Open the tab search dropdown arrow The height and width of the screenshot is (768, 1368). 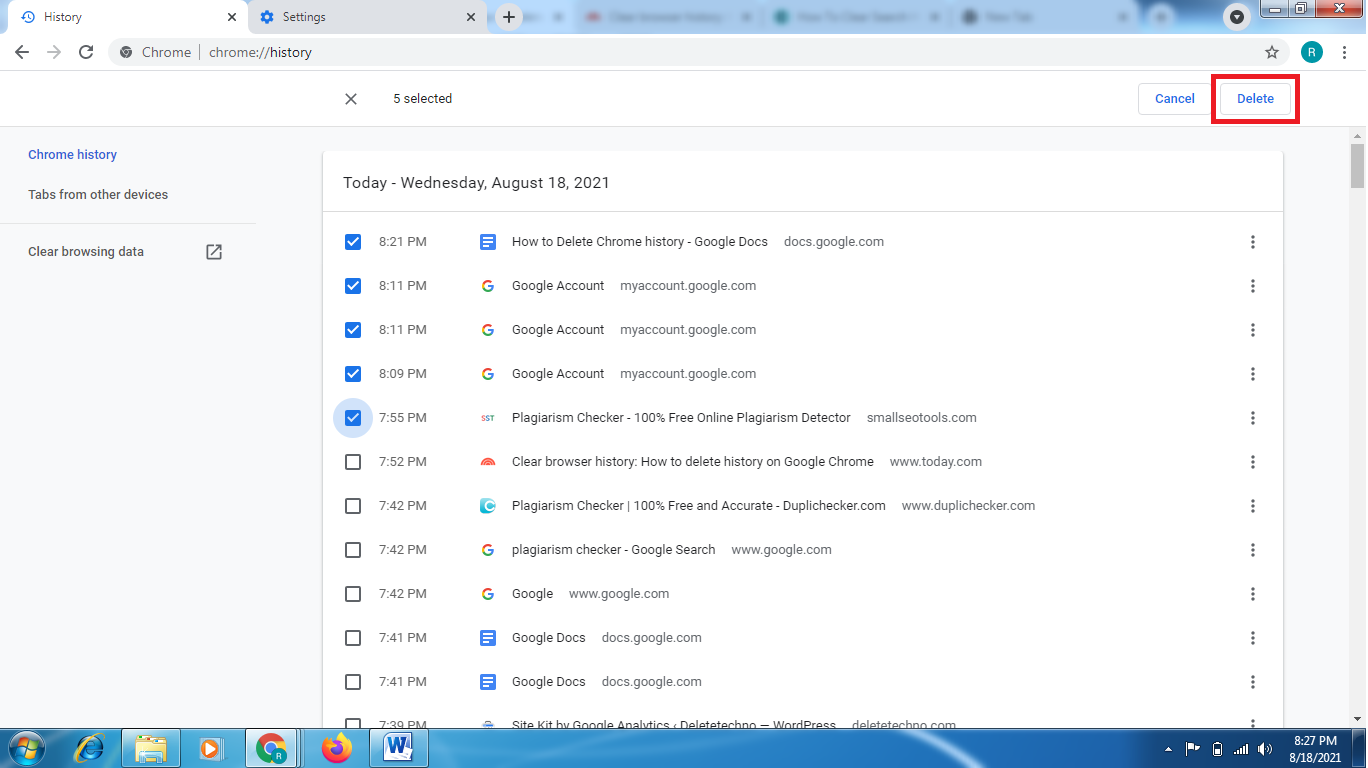pos(1237,17)
